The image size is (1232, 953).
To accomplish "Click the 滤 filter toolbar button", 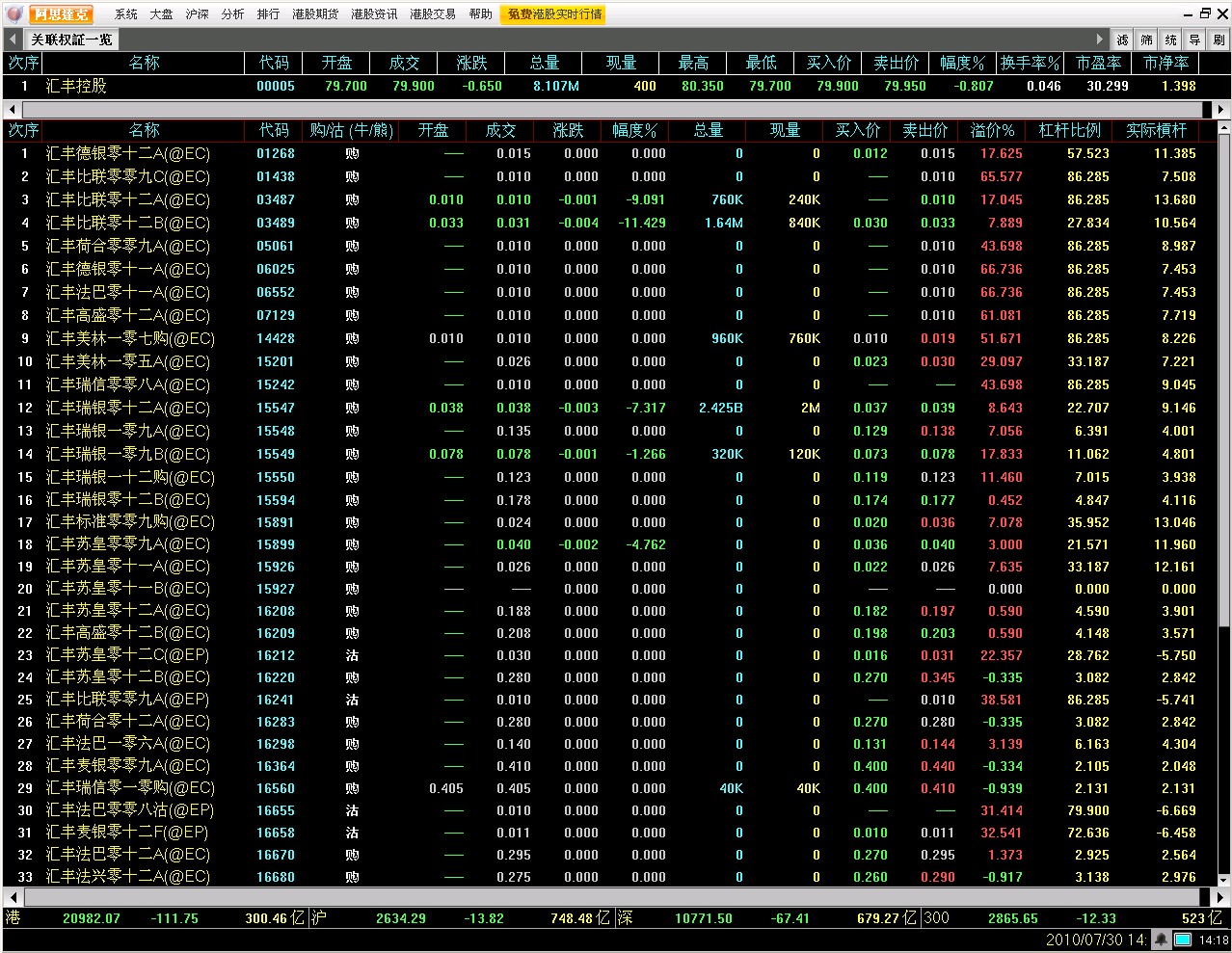I will [1123, 40].
